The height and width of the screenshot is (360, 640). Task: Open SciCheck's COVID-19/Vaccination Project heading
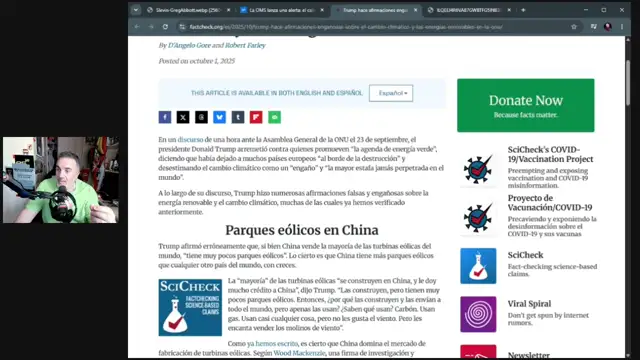pyautogui.click(x=550, y=154)
